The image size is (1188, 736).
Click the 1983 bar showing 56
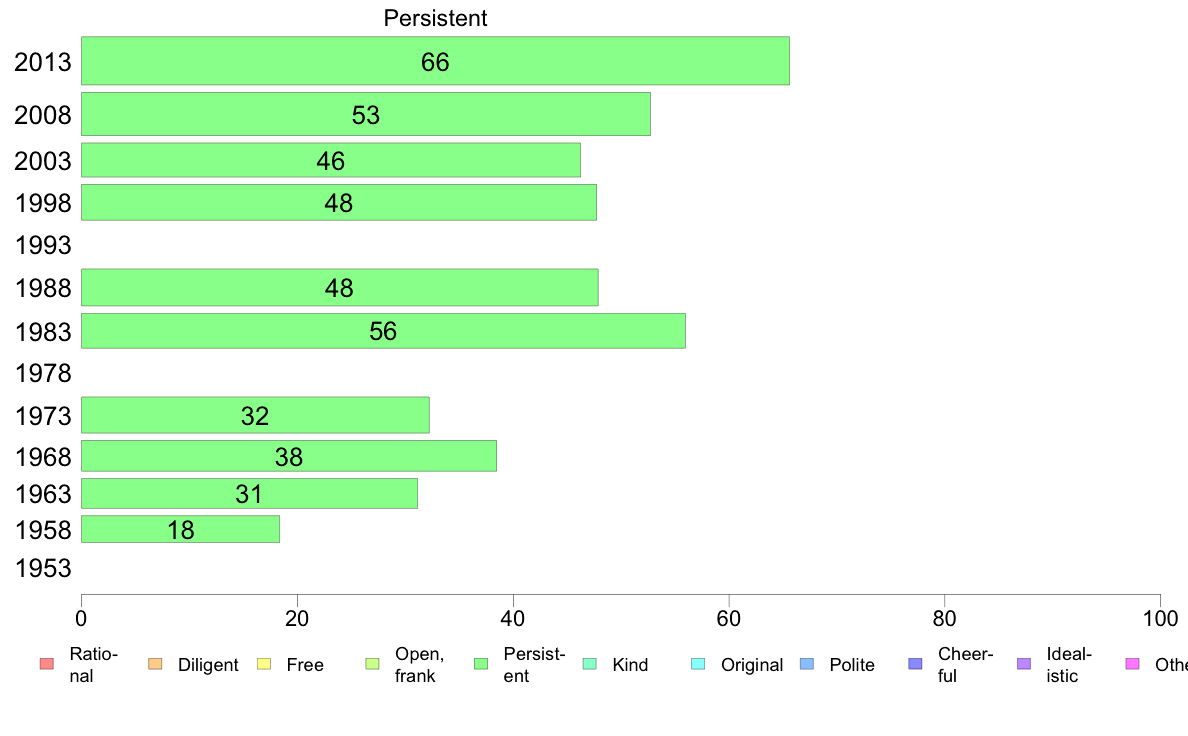pos(383,331)
